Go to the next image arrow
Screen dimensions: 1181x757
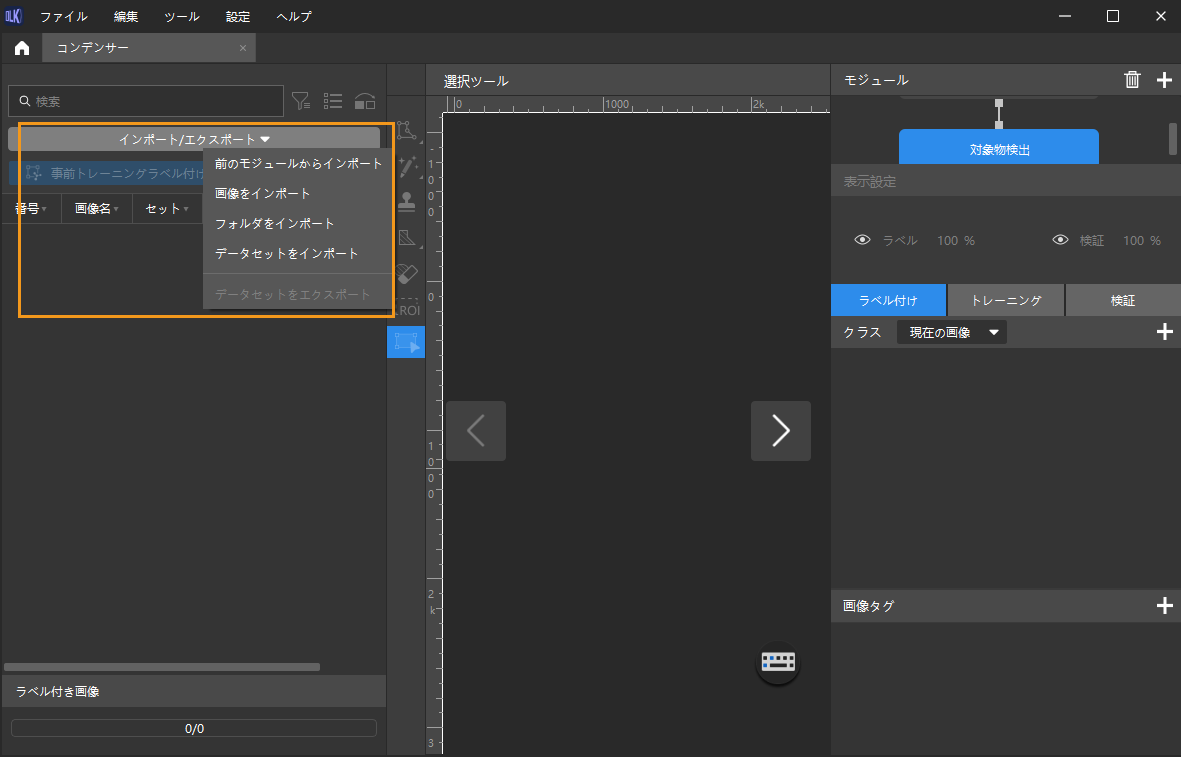click(780, 431)
